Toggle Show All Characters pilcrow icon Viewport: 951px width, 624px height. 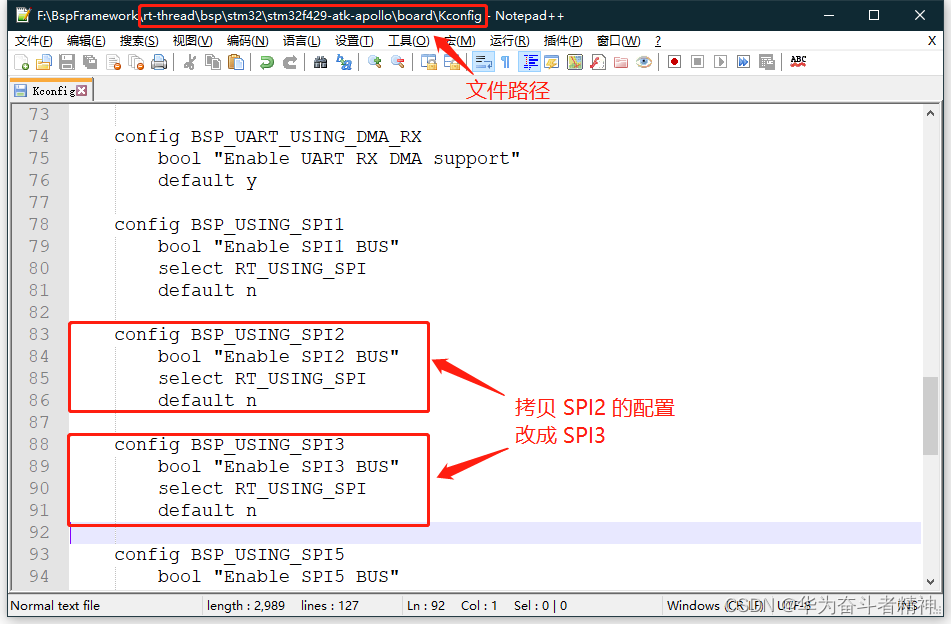click(504, 61)
